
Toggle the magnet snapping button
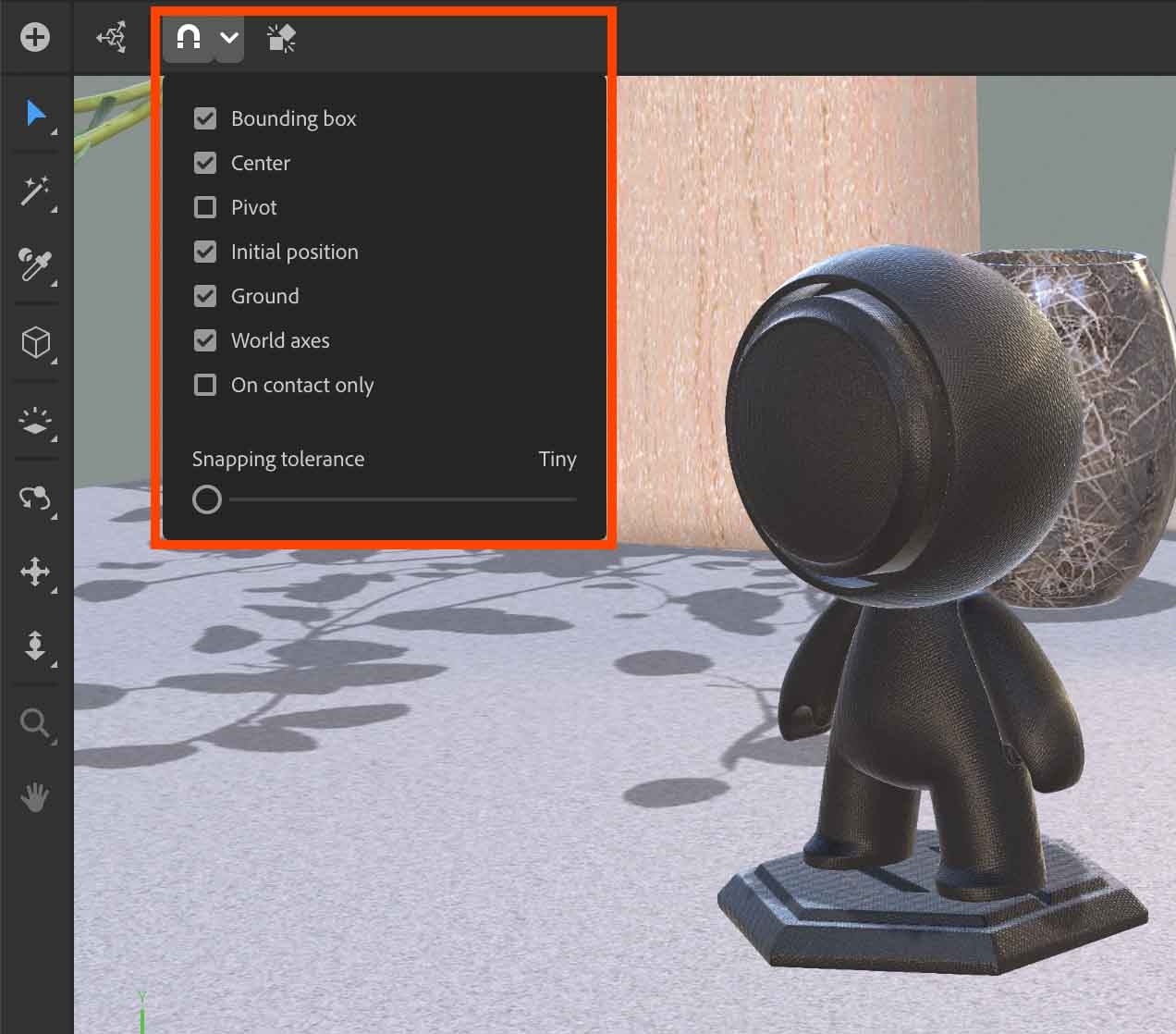189,38
